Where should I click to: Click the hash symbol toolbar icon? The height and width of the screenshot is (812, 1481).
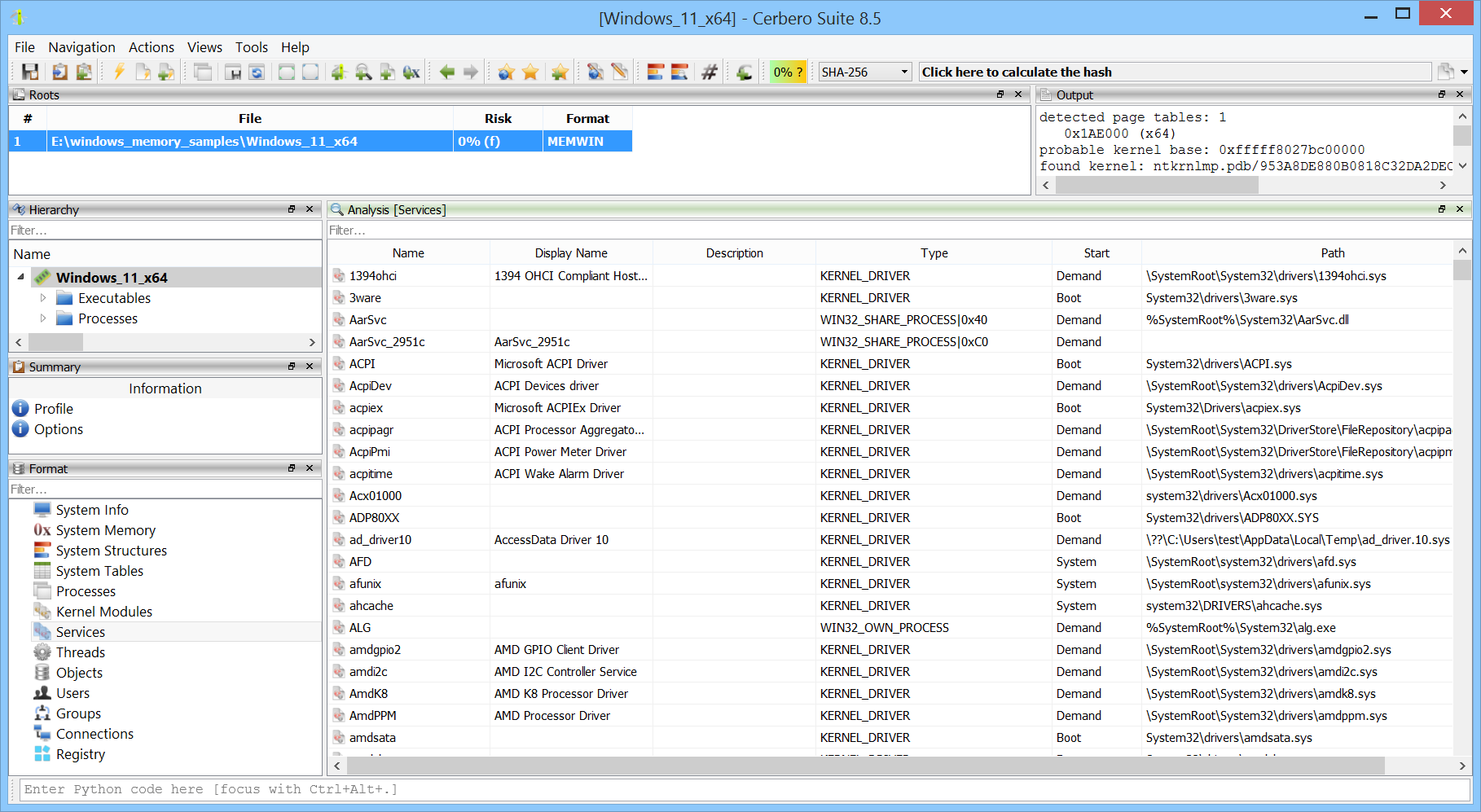[x=710, y=72]
